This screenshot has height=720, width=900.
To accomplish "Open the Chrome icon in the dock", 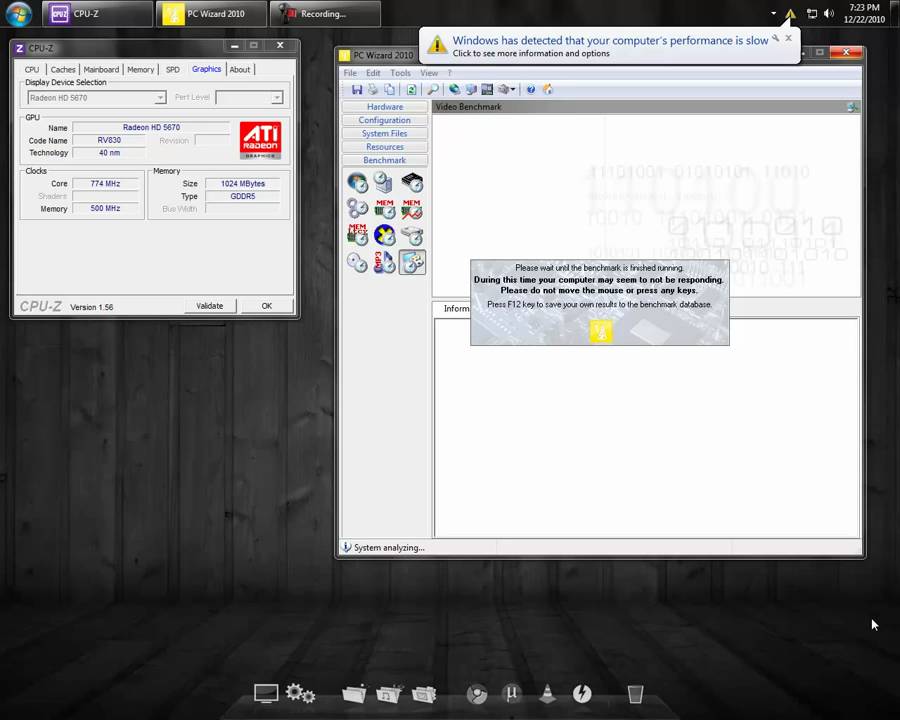I will point(476,694).
